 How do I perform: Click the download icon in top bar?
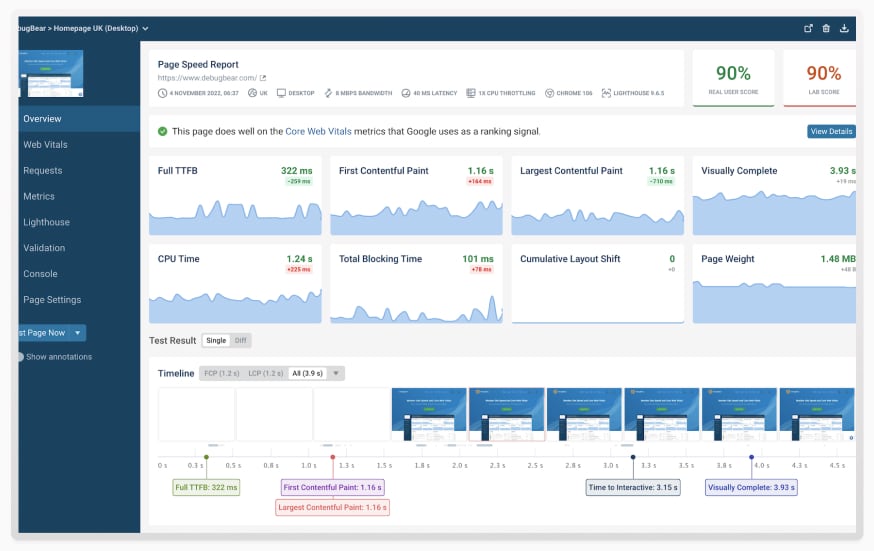(844, 28)
